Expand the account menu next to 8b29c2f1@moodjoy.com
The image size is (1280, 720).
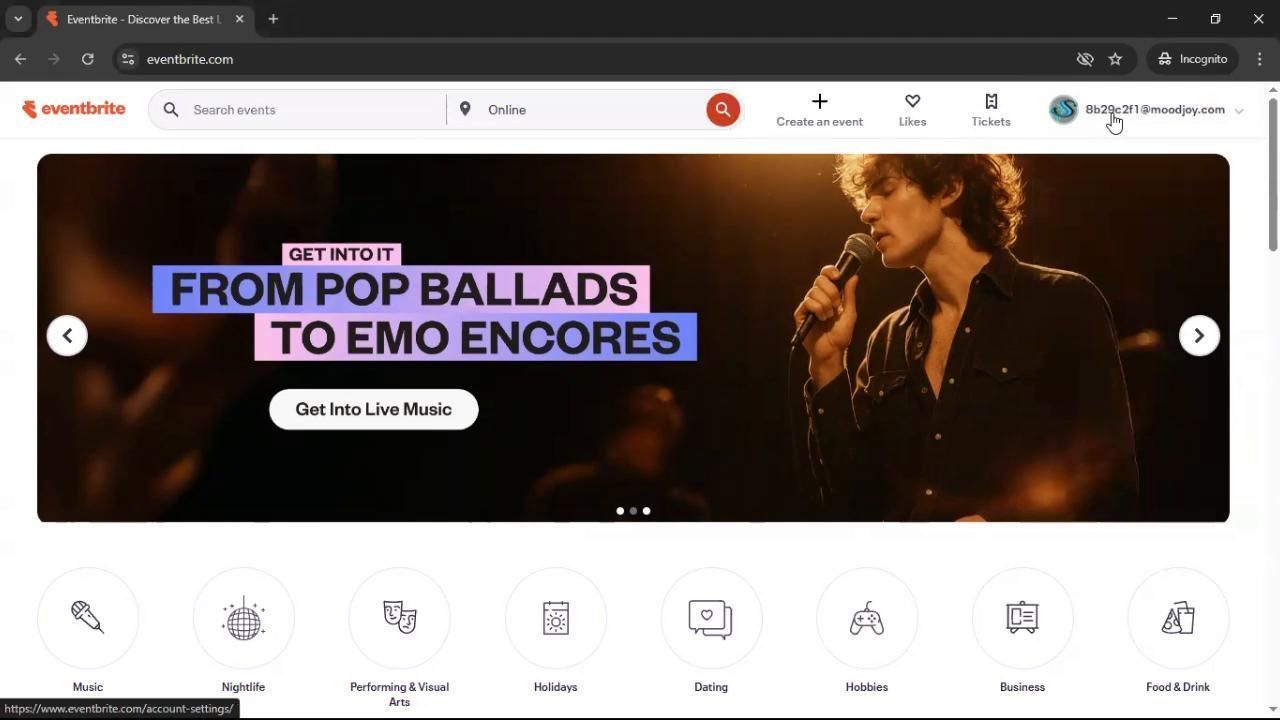coord(1239,110)
